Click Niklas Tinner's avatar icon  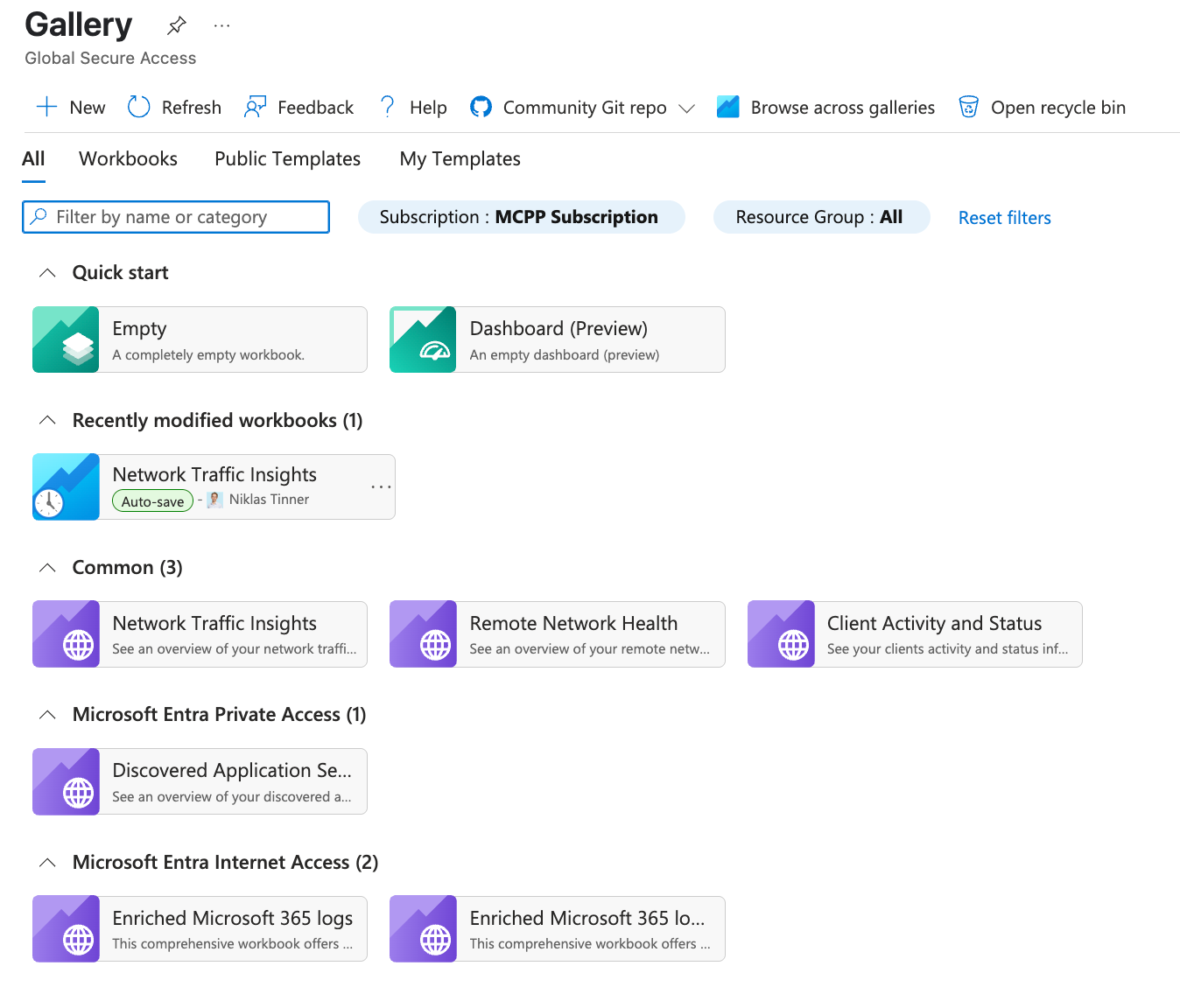tap(214, 500)
